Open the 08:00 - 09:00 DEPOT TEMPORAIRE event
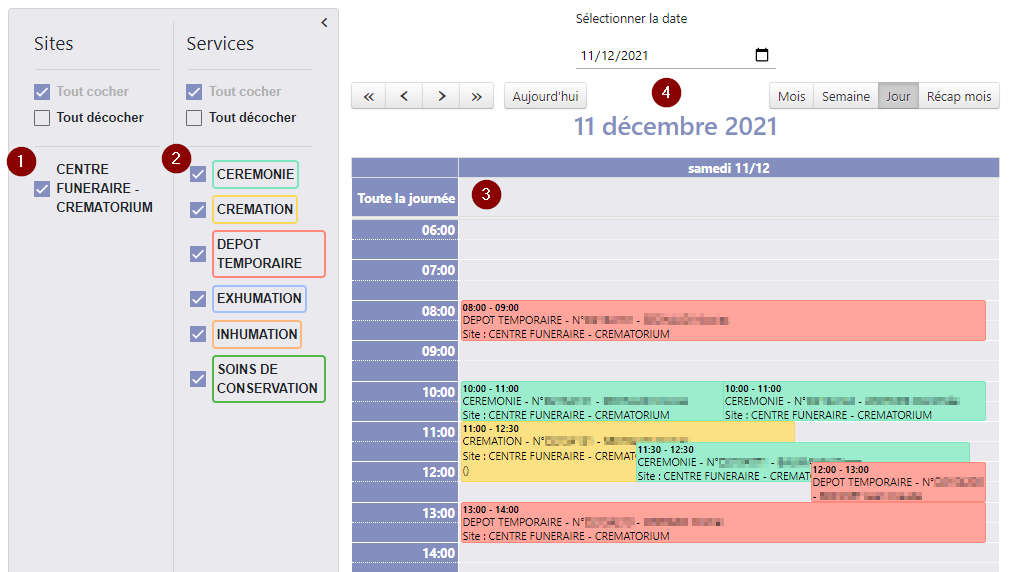Image resolution: width=1014 pixels, height=572 pixels. [x=723, y=321]
